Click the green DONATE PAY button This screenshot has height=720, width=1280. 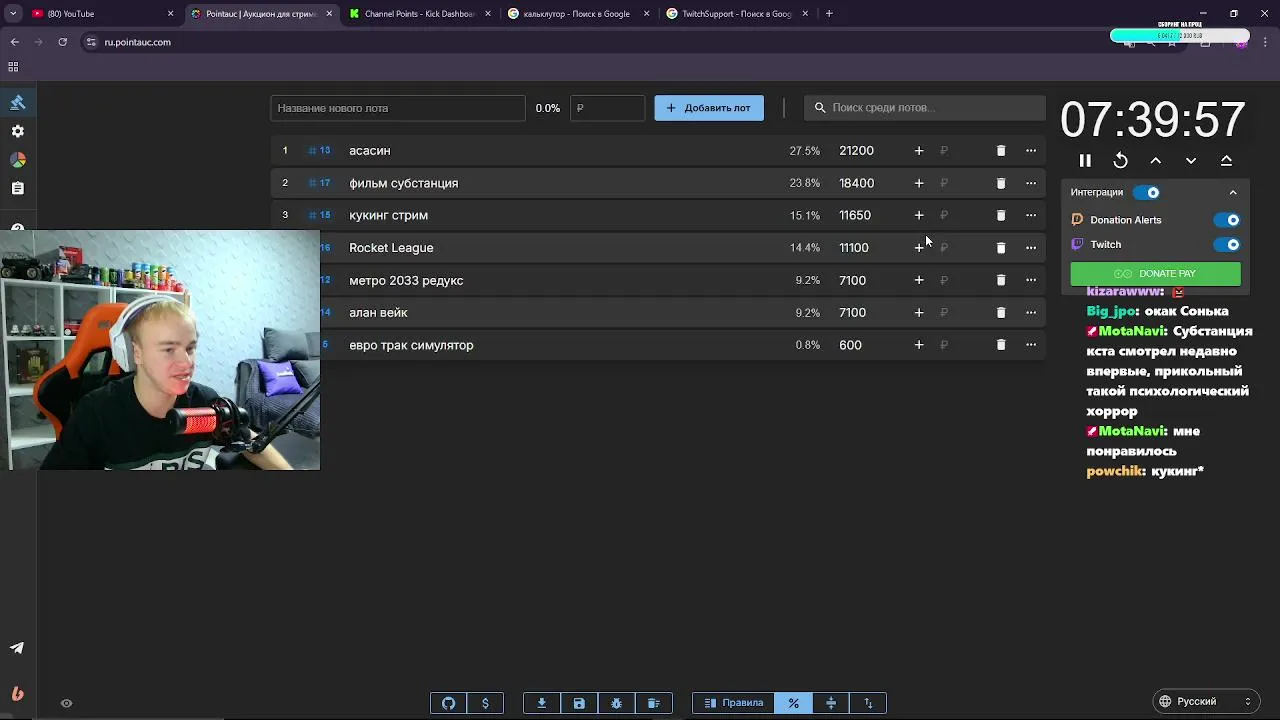(1155, 273)
